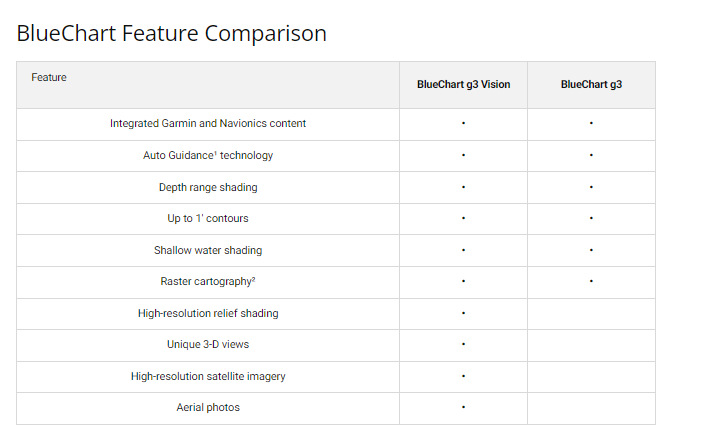This screenshot has height=438, width=711.
Task: Select High-resolution relief shading text
Action: click(x=208, y=313)
